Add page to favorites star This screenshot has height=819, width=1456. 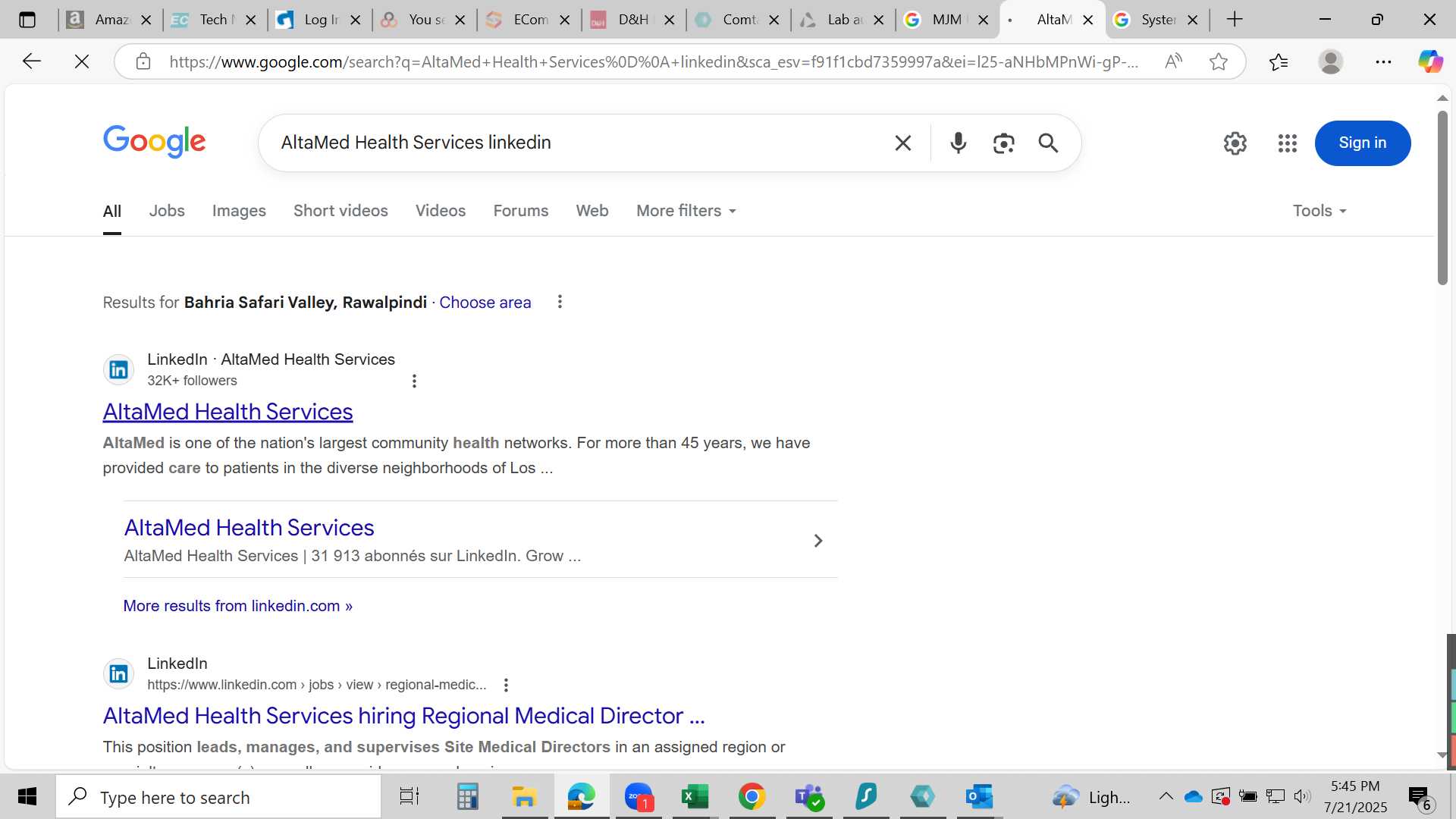1219,61
